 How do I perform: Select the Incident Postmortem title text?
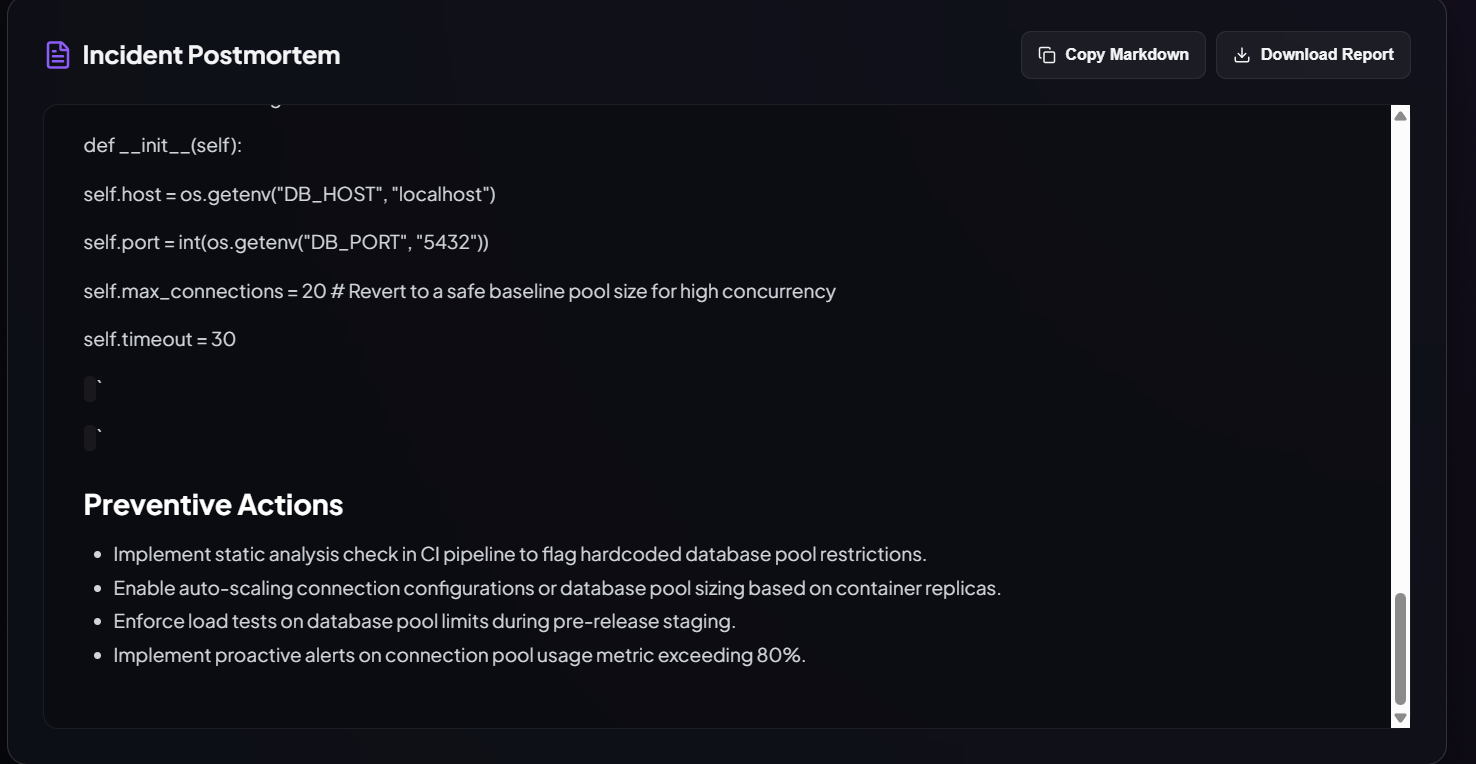coord(211,55)
